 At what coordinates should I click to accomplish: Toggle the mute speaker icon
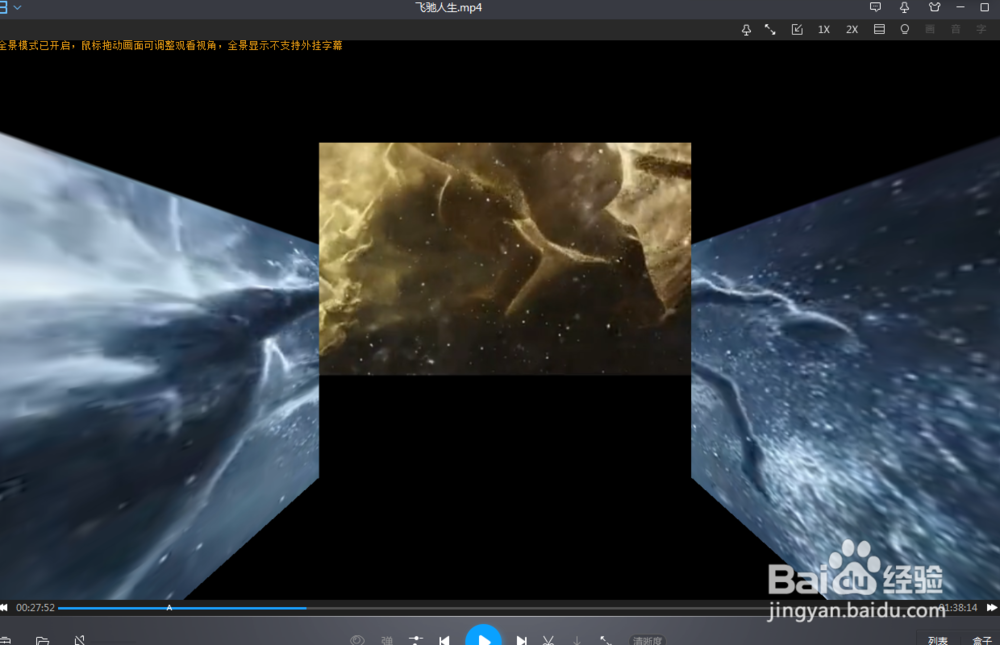coord(80,639)
